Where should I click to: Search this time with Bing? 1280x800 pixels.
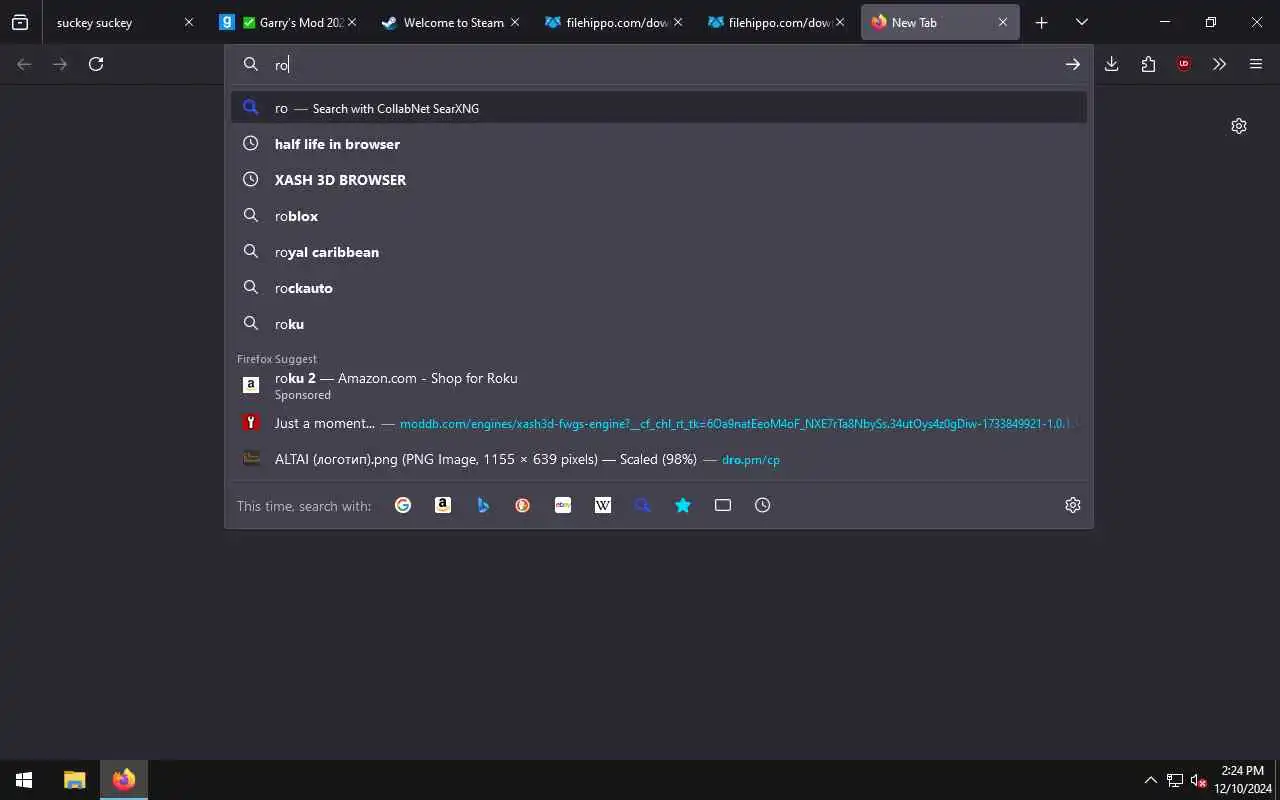tap(483, 505)
